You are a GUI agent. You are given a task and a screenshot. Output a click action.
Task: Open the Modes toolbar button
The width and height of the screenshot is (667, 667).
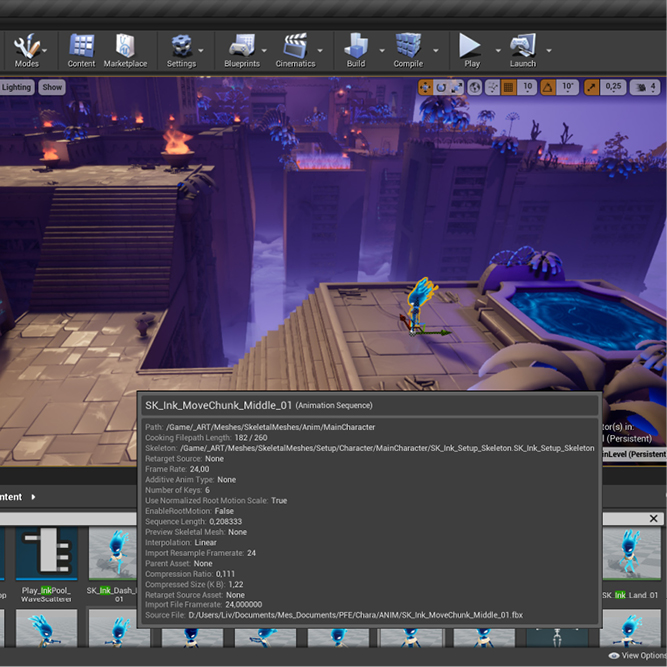[x=26, y=48]
